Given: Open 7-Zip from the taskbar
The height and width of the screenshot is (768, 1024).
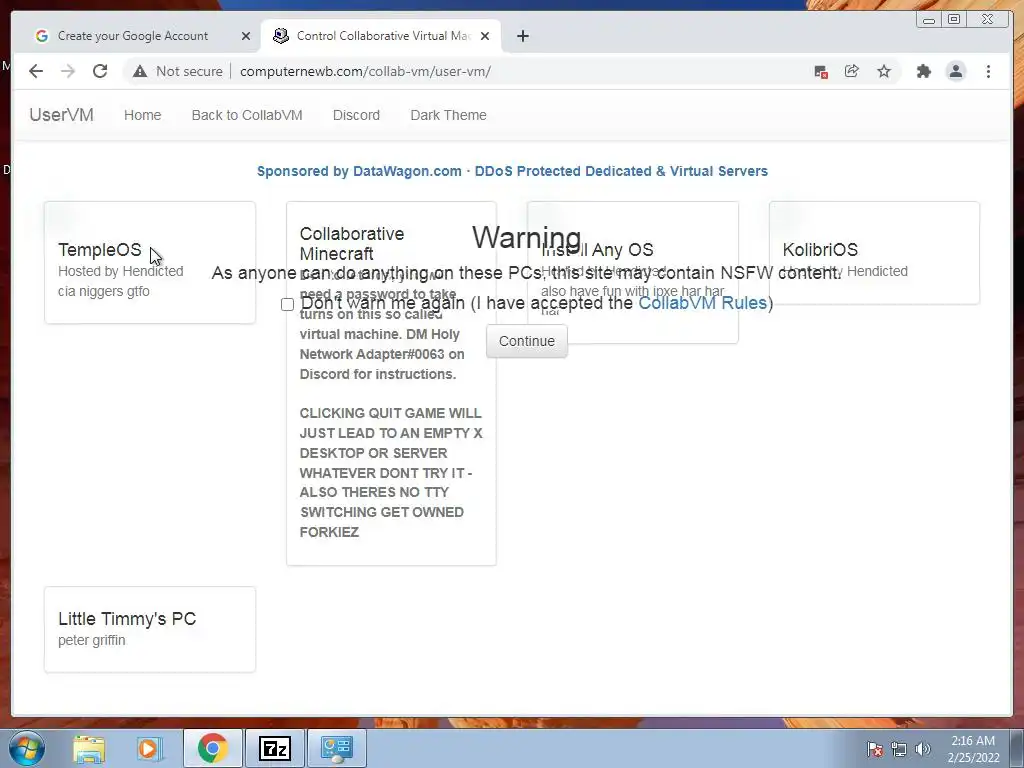Looking at the screenshot, I should pos(275,748).
